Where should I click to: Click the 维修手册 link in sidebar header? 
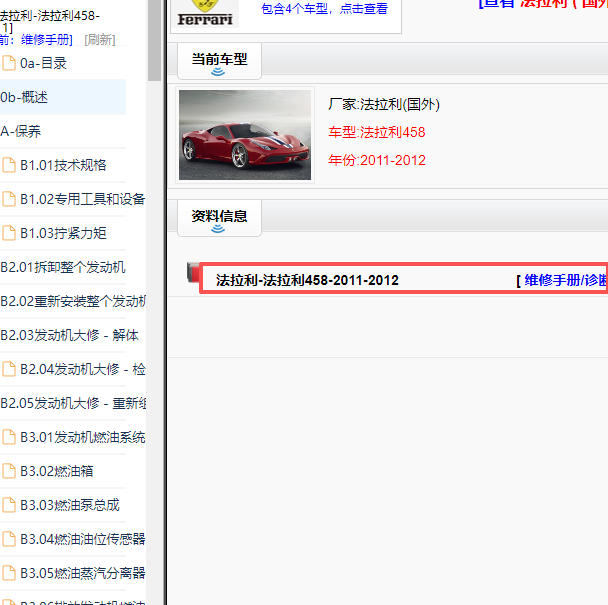pos(45,40)
